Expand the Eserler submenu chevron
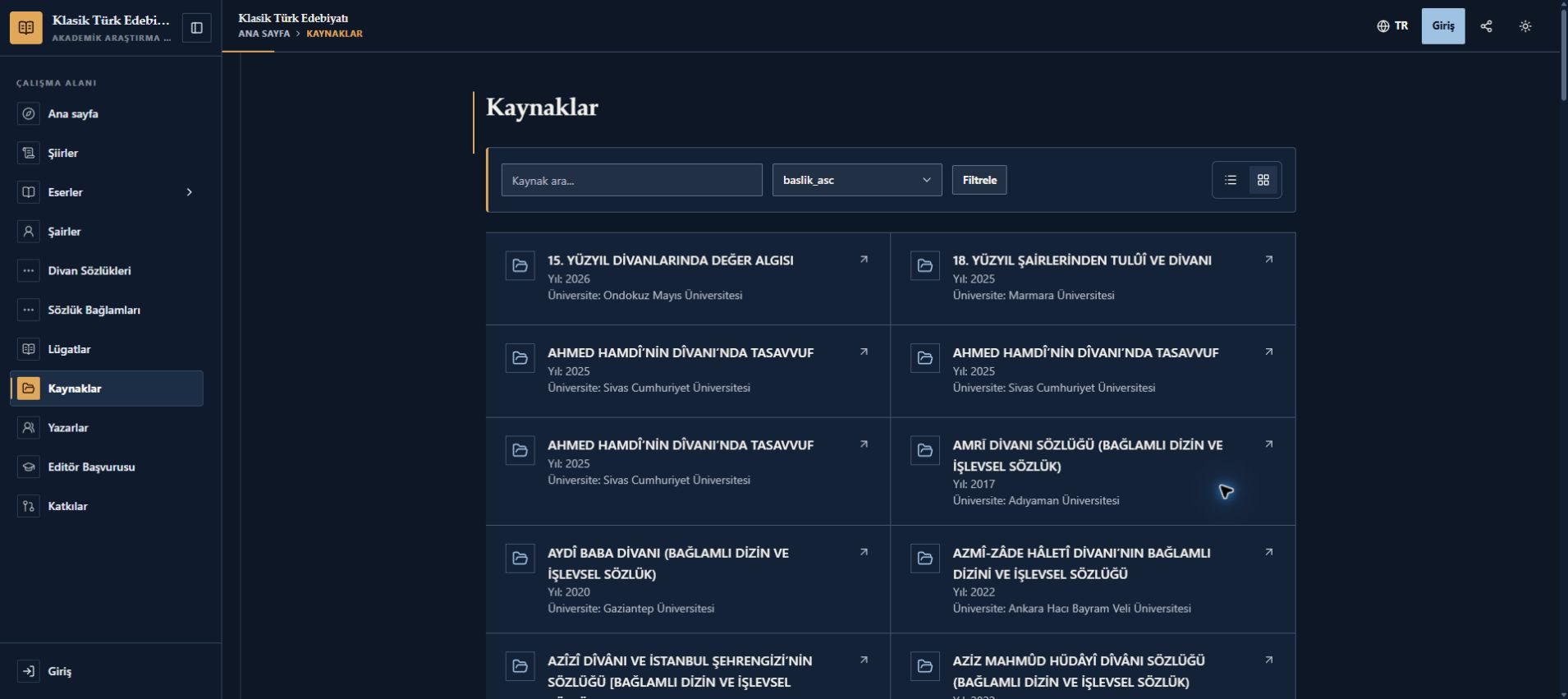The width and height of the screenshot is (1568, 699). tap(189, 192)
